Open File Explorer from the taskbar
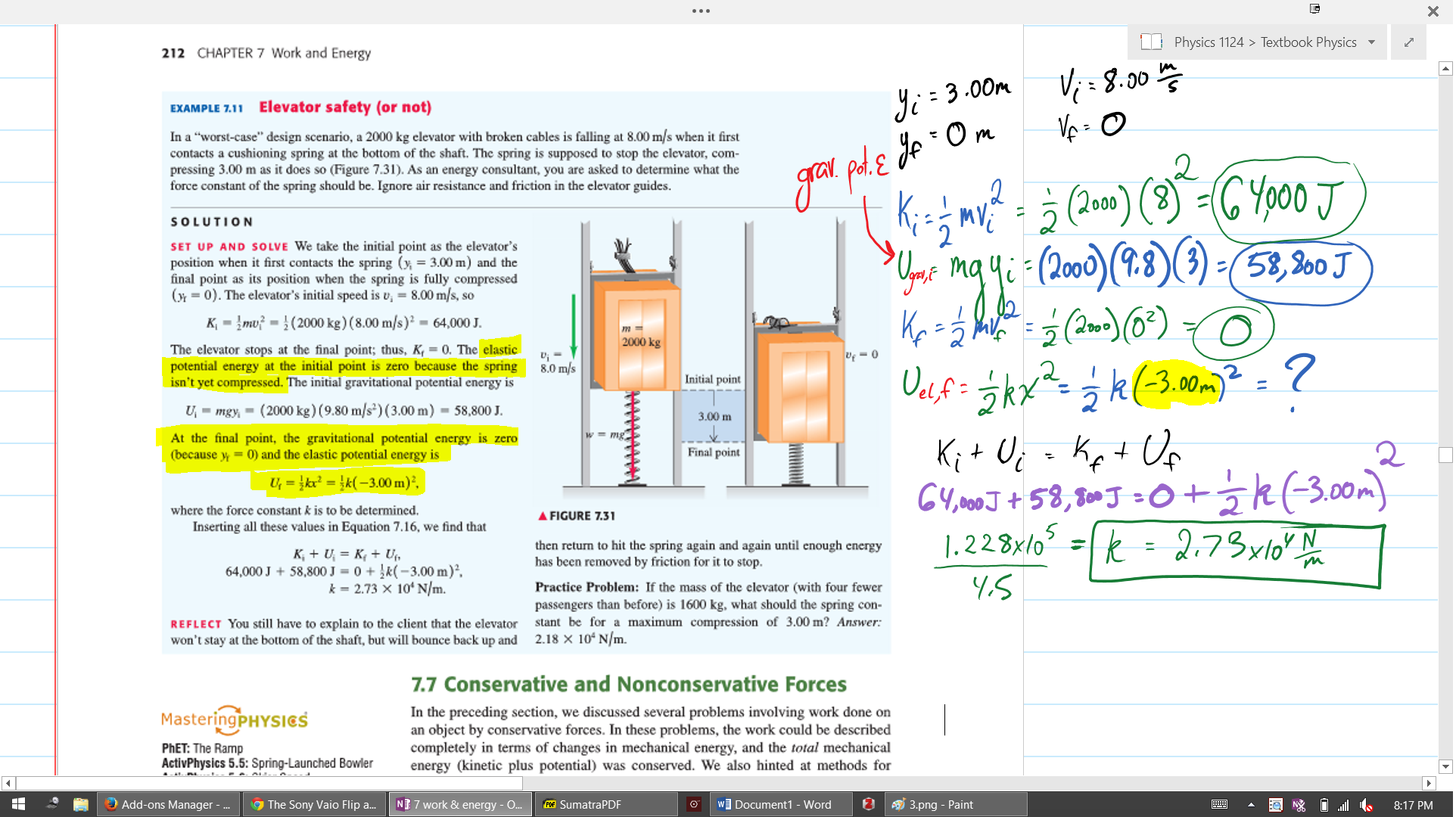This screenshot has width=1456, height=817. point(81,804)
